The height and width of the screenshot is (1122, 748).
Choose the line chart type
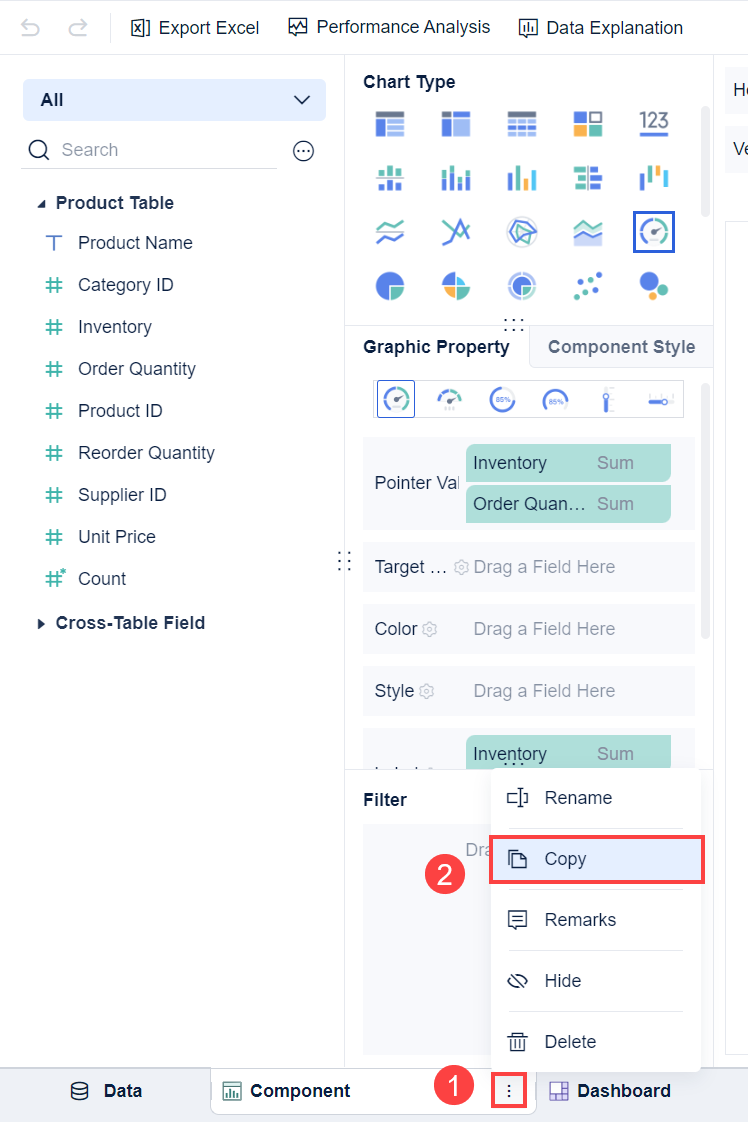389,231
